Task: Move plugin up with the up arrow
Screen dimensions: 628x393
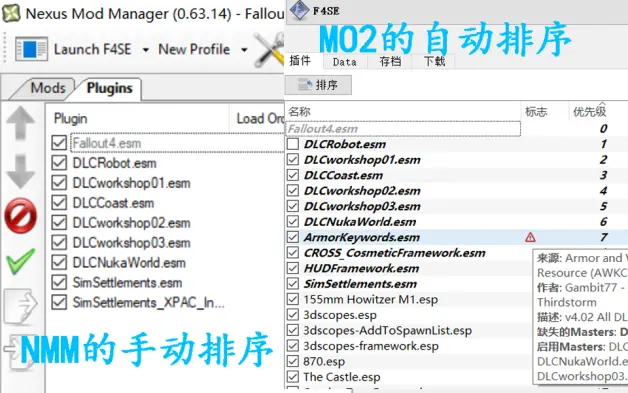Action: pos(20,123)
